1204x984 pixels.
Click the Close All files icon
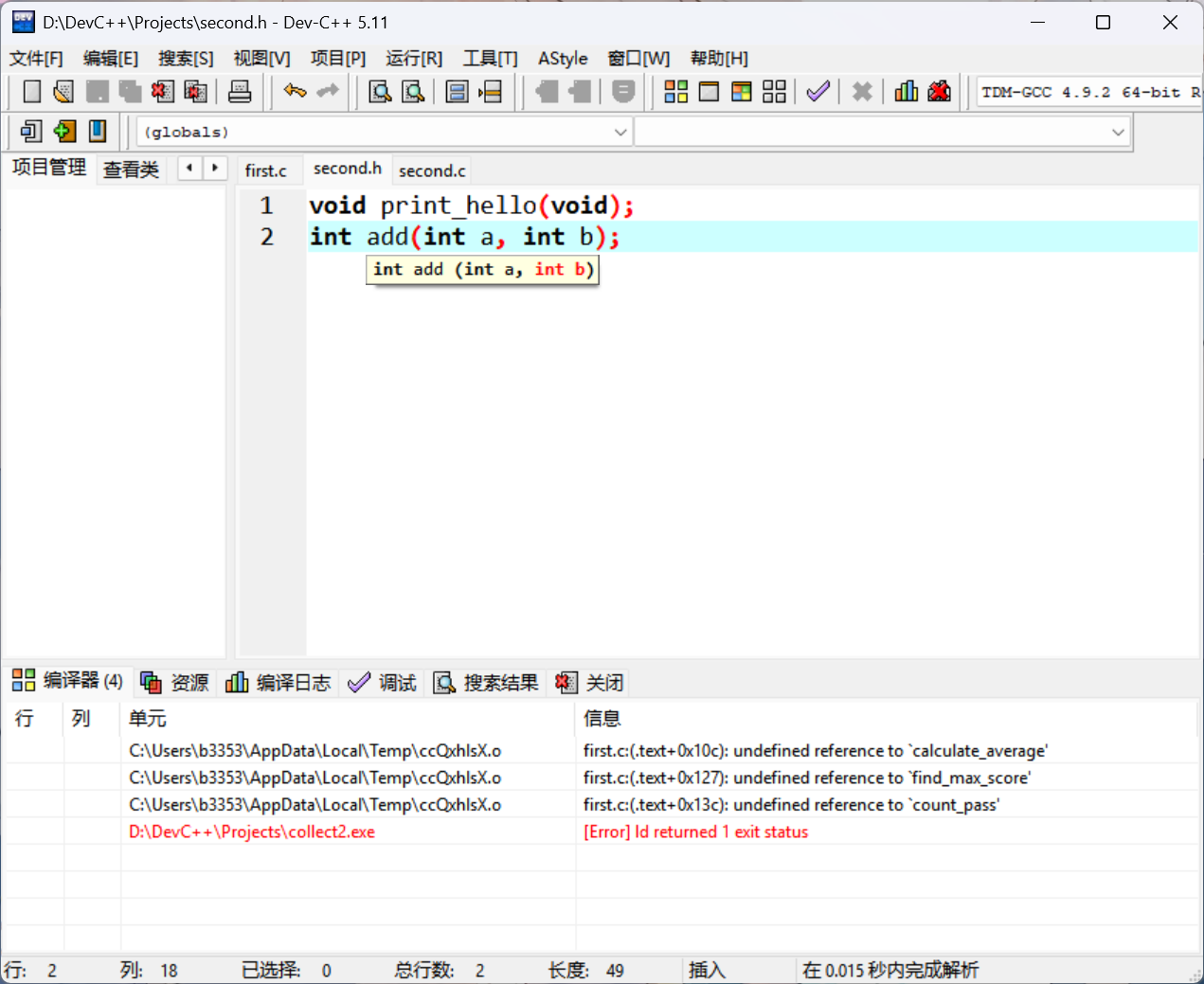click(196, 92)
